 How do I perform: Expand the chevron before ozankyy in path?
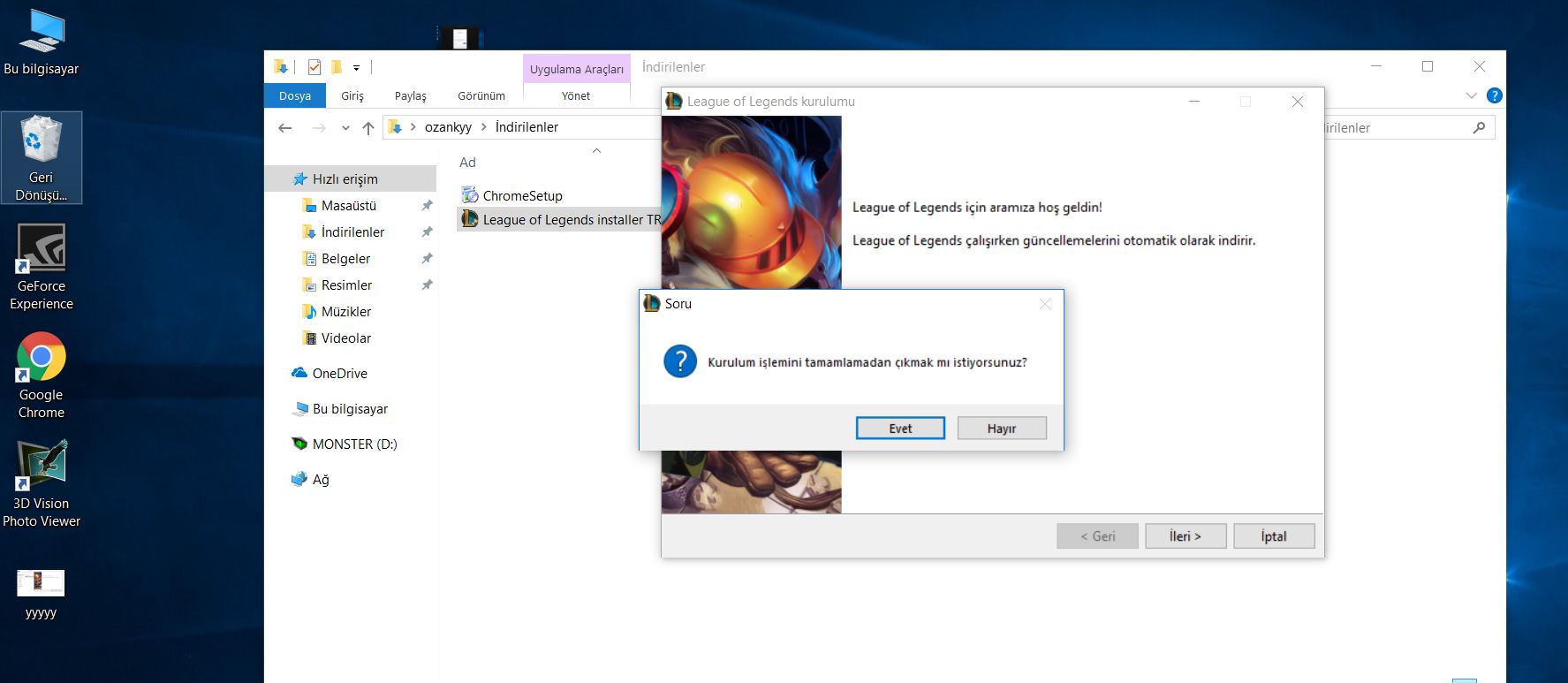coord(413,127)
